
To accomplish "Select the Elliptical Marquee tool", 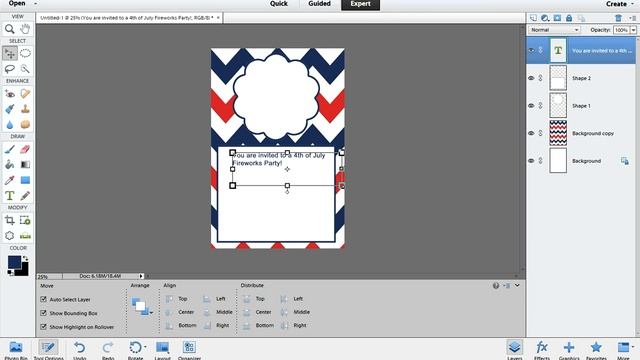I will click(x=25, y=53).
